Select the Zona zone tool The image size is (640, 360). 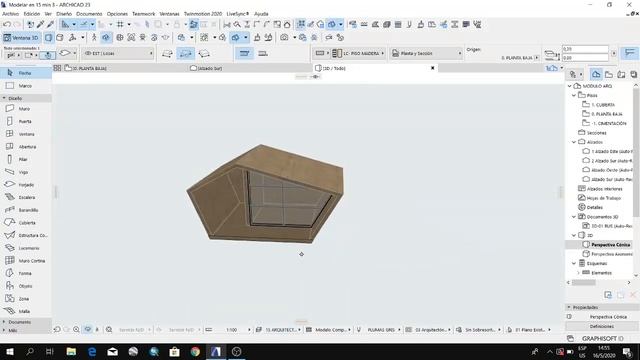click(25, 299)
